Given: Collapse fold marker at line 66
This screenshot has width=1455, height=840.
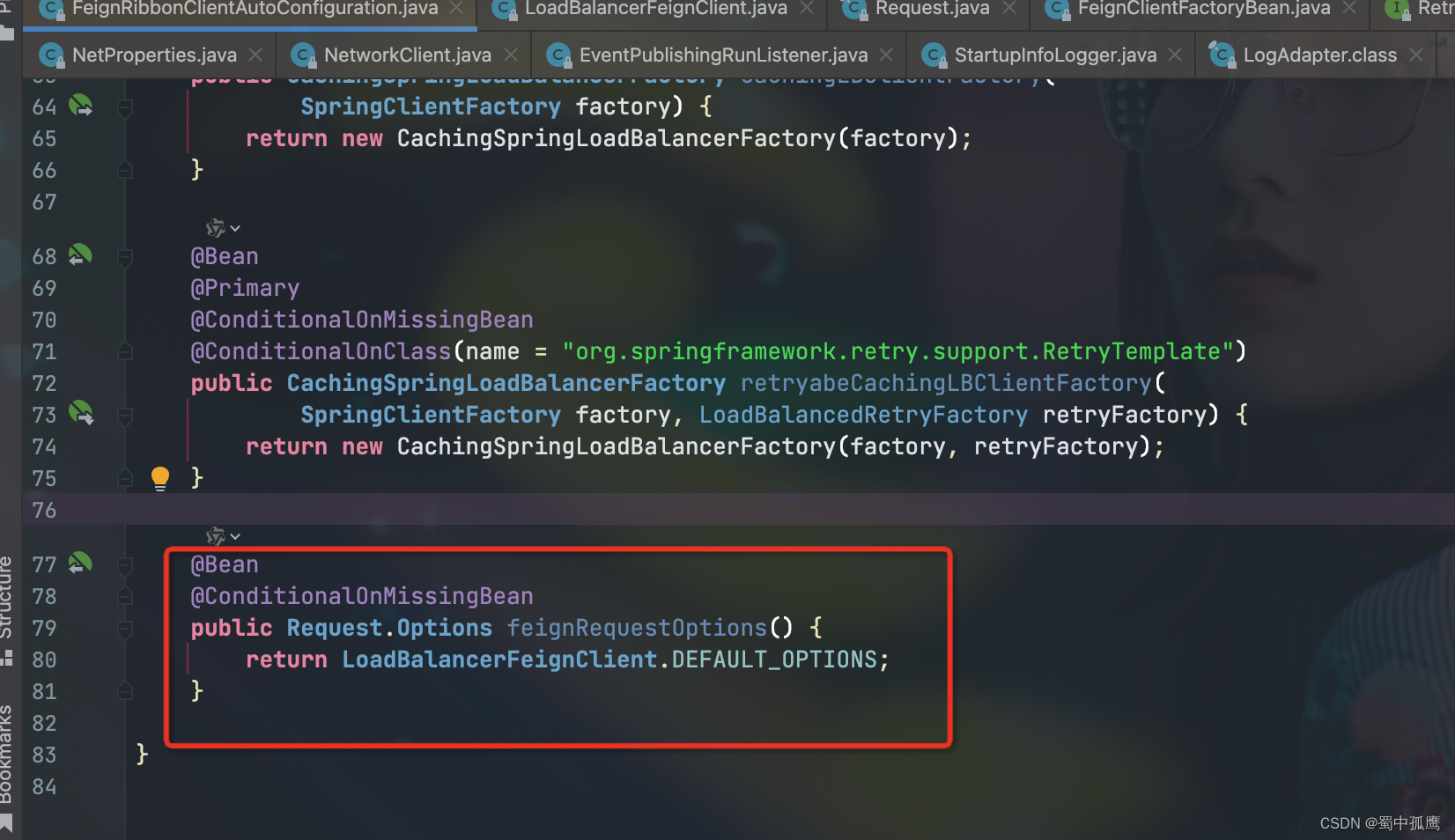Looking at the screenshot, I should 125,170.
